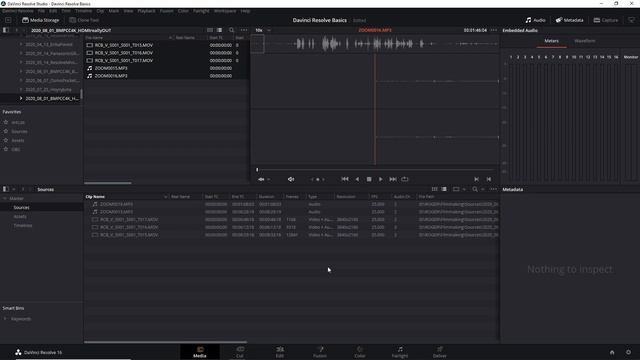
Task: Switch to the Waveform tab
Action: [x=584, y=41]
